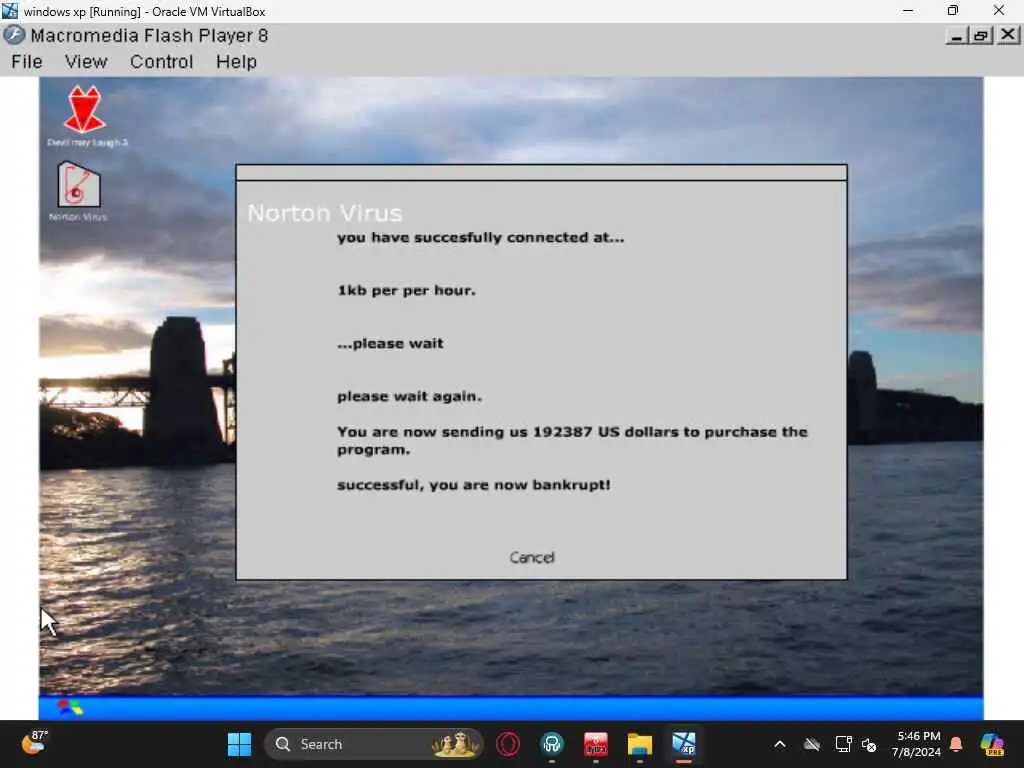Open the Norton Virus desktop icon

[x=78, y=191]
